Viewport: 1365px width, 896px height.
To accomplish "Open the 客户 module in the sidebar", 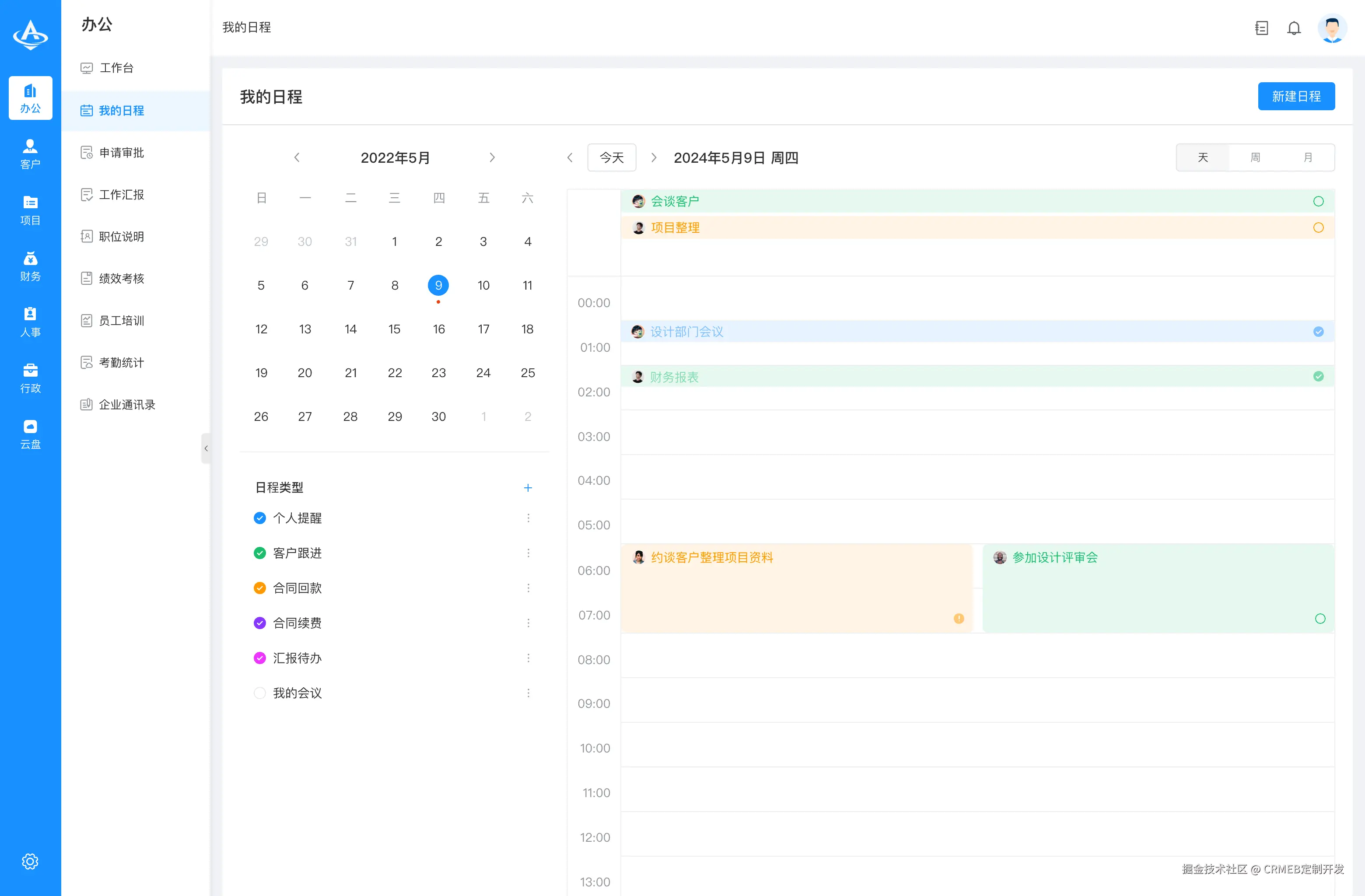I will click(30, 153).
